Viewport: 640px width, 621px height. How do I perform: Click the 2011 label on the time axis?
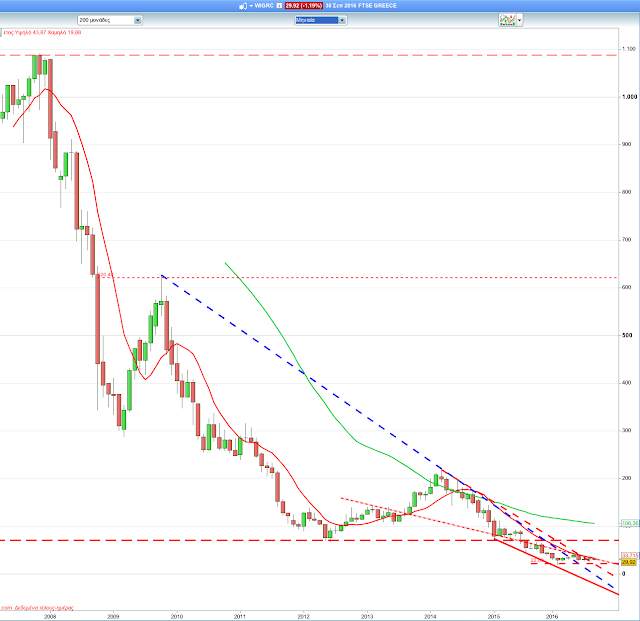(x=240, y=617)
